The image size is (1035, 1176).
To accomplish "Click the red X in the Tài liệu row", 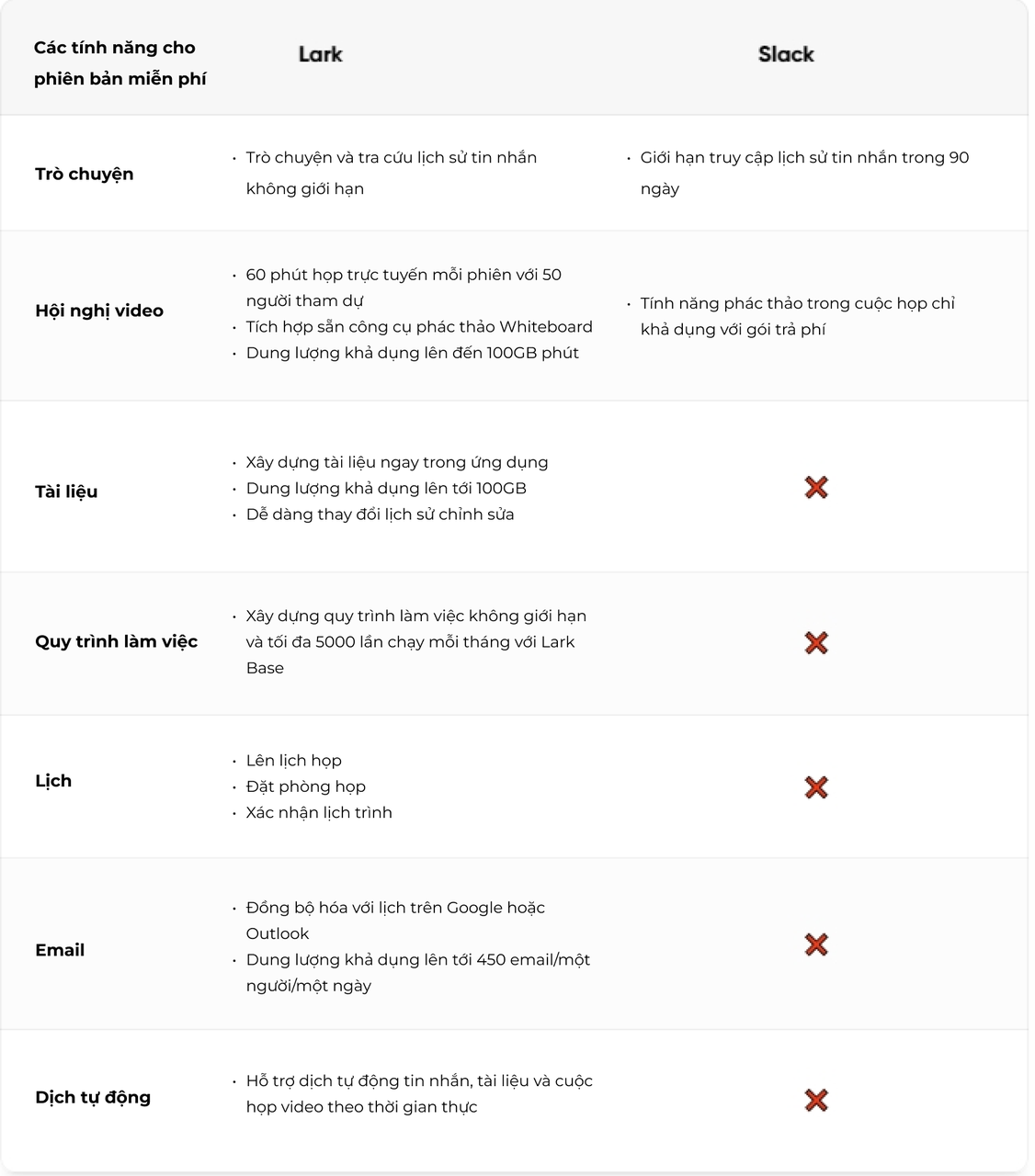I will point(816,488).
